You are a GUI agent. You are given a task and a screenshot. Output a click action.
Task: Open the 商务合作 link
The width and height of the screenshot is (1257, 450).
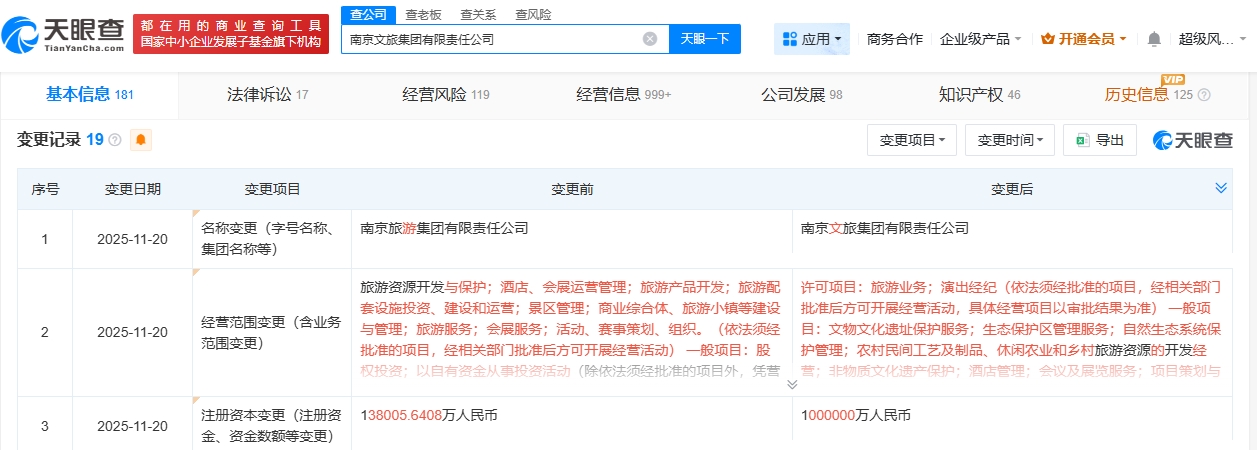pyautogui.click(x=894, y=39)
